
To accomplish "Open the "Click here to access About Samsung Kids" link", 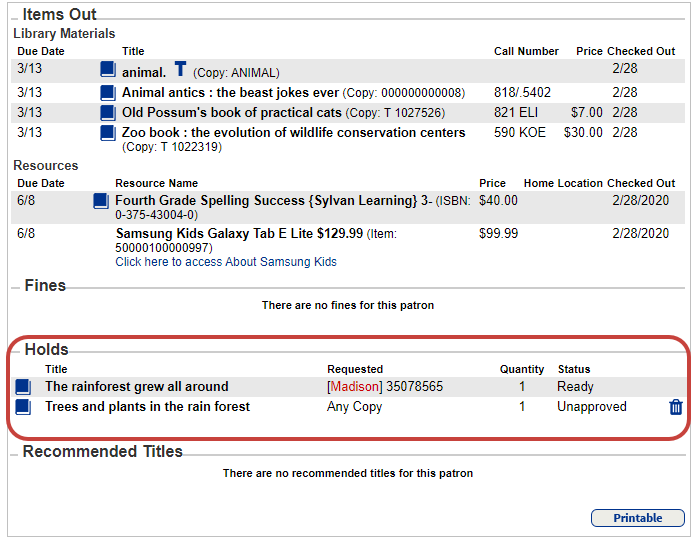I will [x=226, y=262].
